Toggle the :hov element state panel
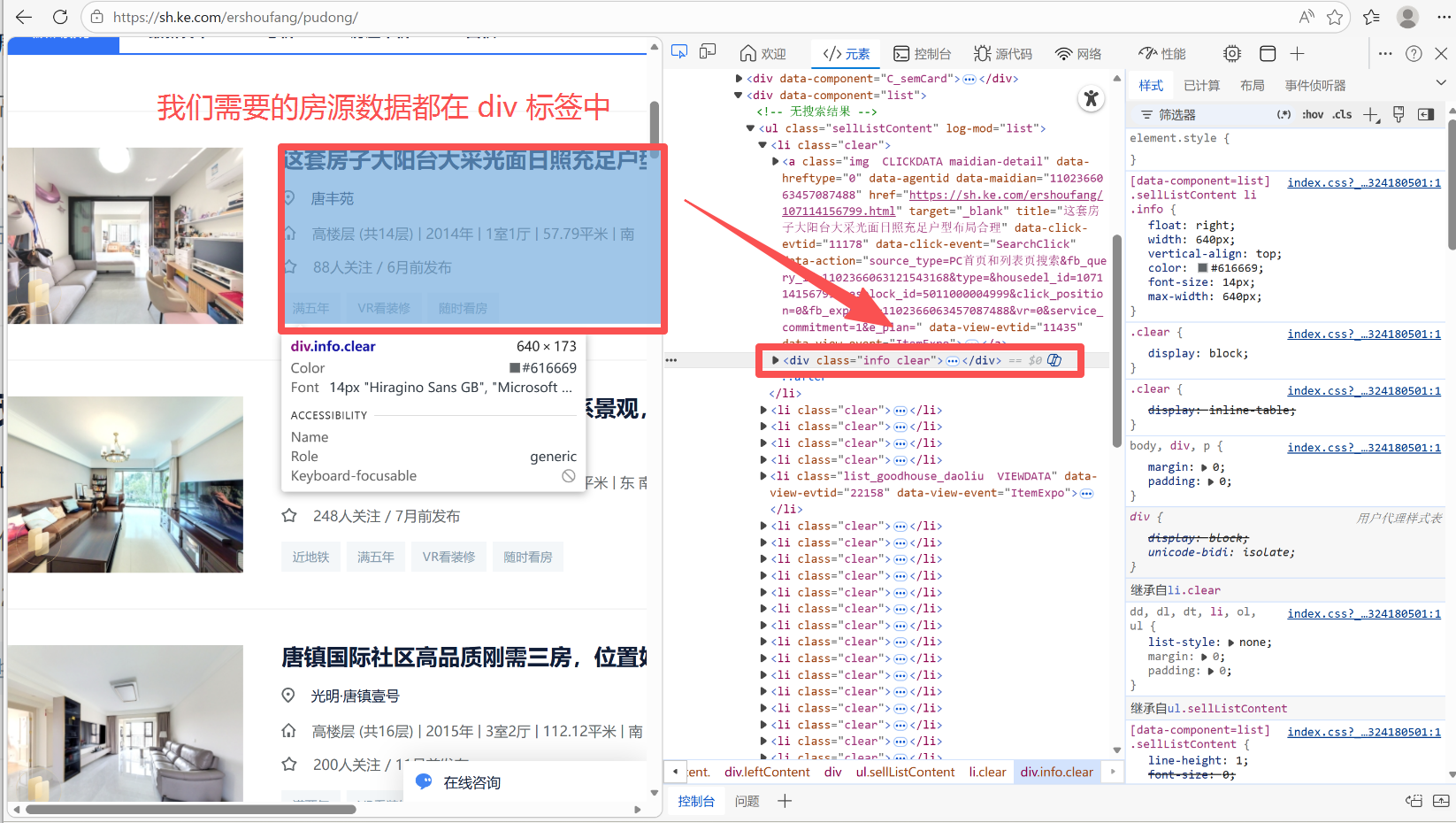Viewport: 1456px width, 823px height. 1314,114
